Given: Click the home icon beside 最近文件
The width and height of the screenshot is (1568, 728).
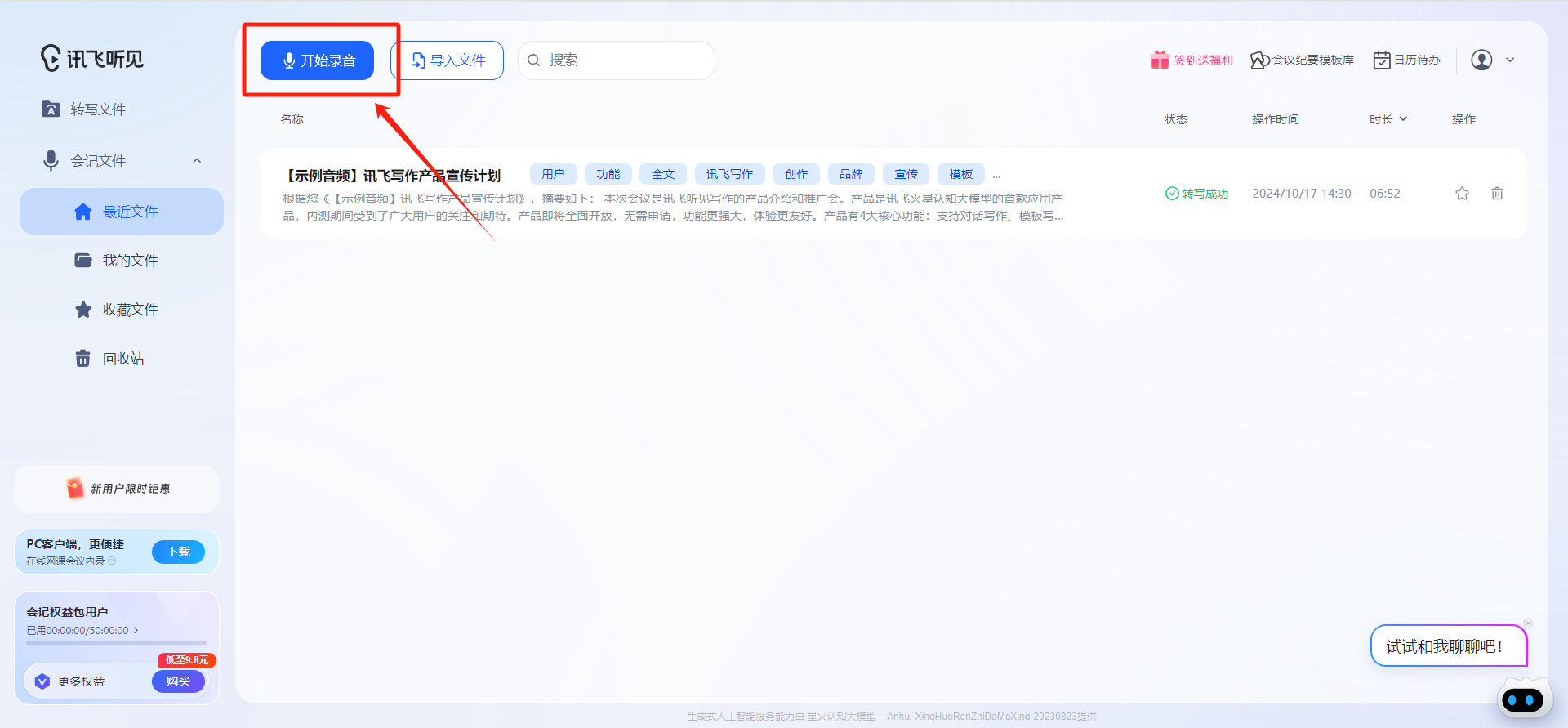Looking at the screenshot, I should point(83,212).
